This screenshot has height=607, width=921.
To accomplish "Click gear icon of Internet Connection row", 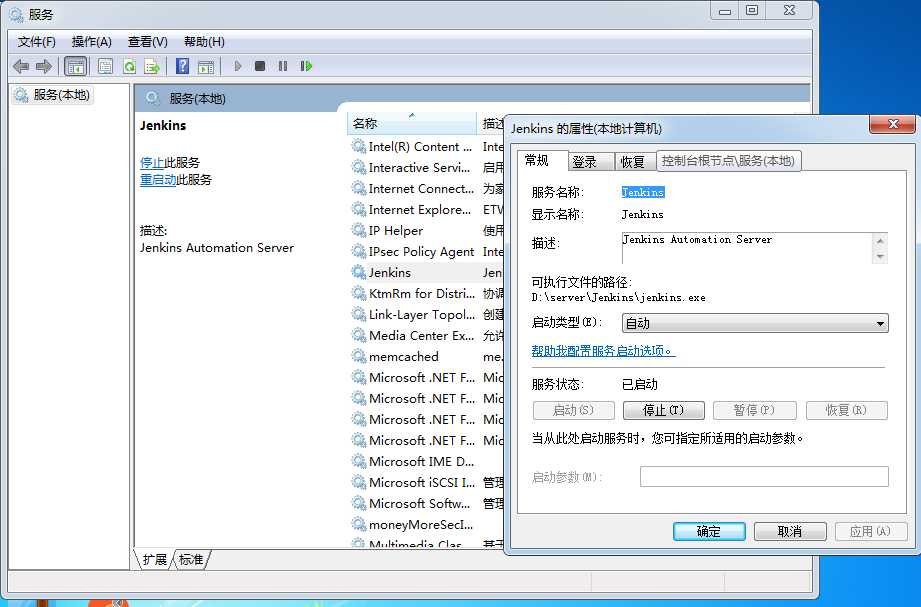I will pyautogui.click(x=358, y=189).
